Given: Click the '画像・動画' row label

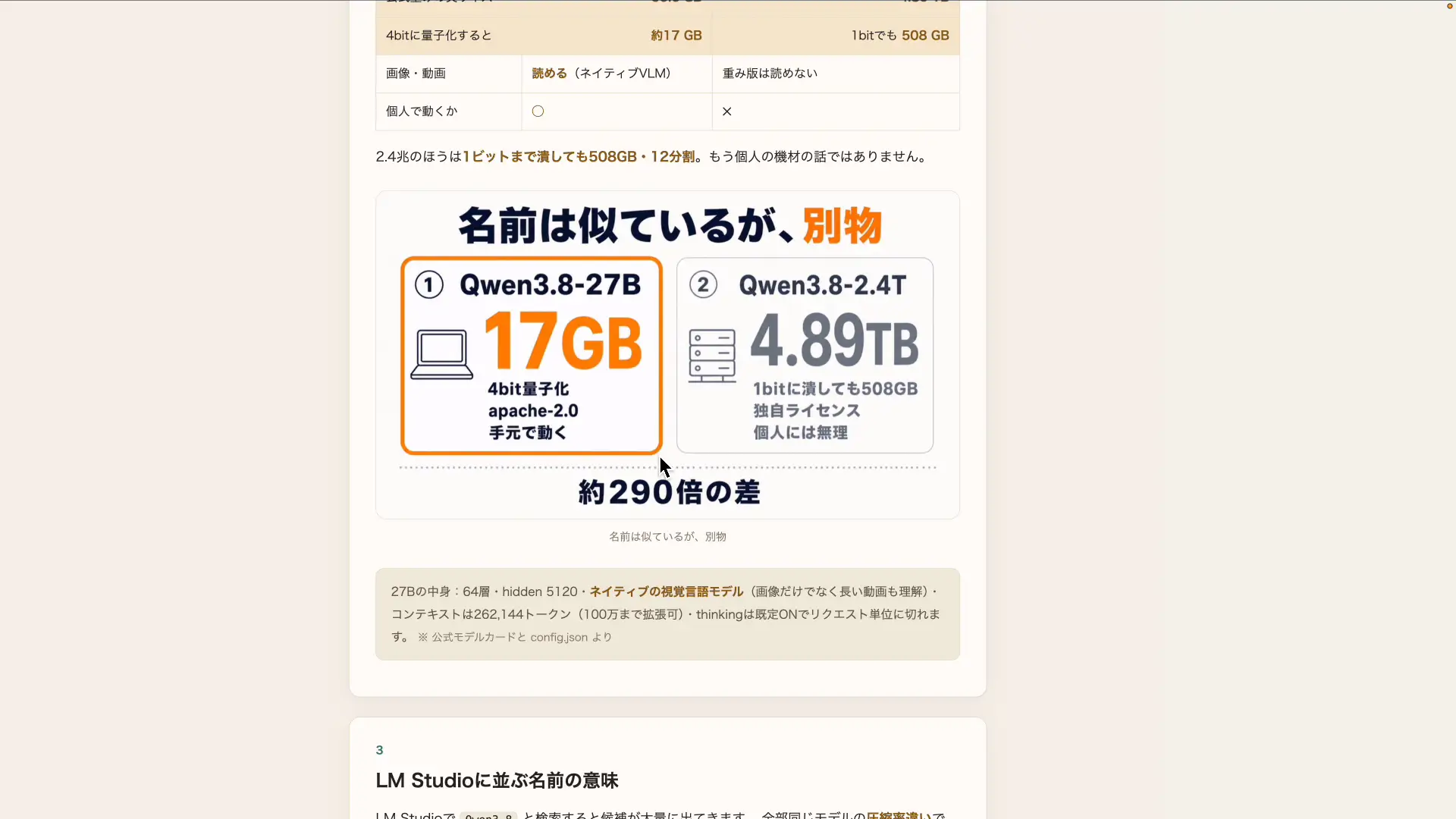Looking at the screenshot, I should pyautogui.click(x=416, y=74).
